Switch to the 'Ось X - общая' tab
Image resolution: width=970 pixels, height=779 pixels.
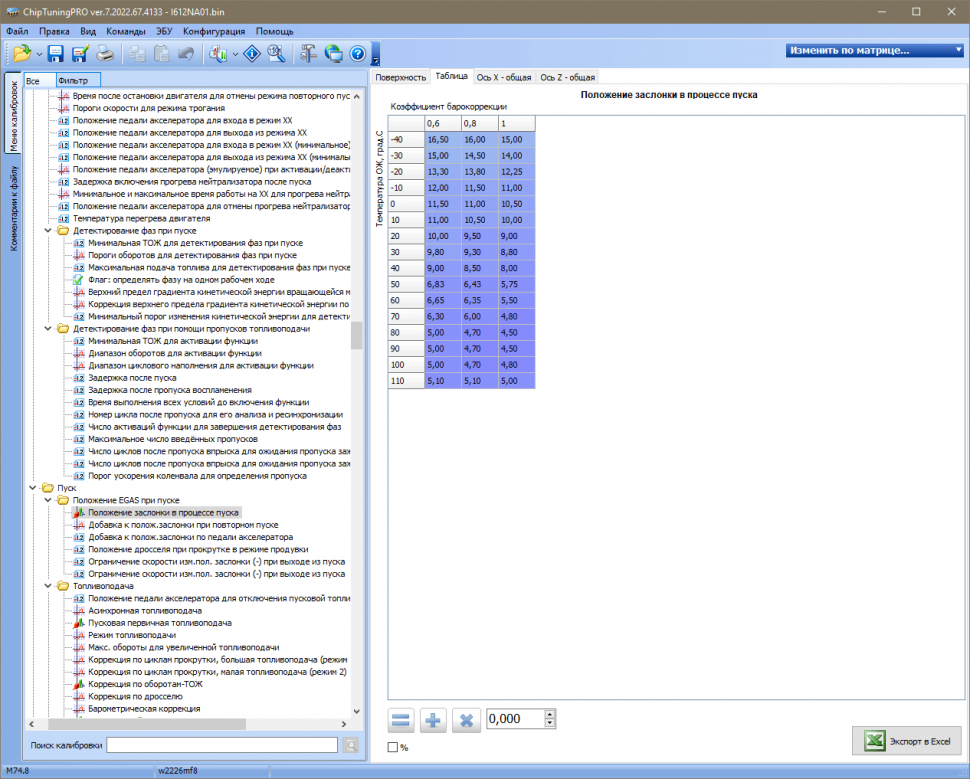point(504,77)
